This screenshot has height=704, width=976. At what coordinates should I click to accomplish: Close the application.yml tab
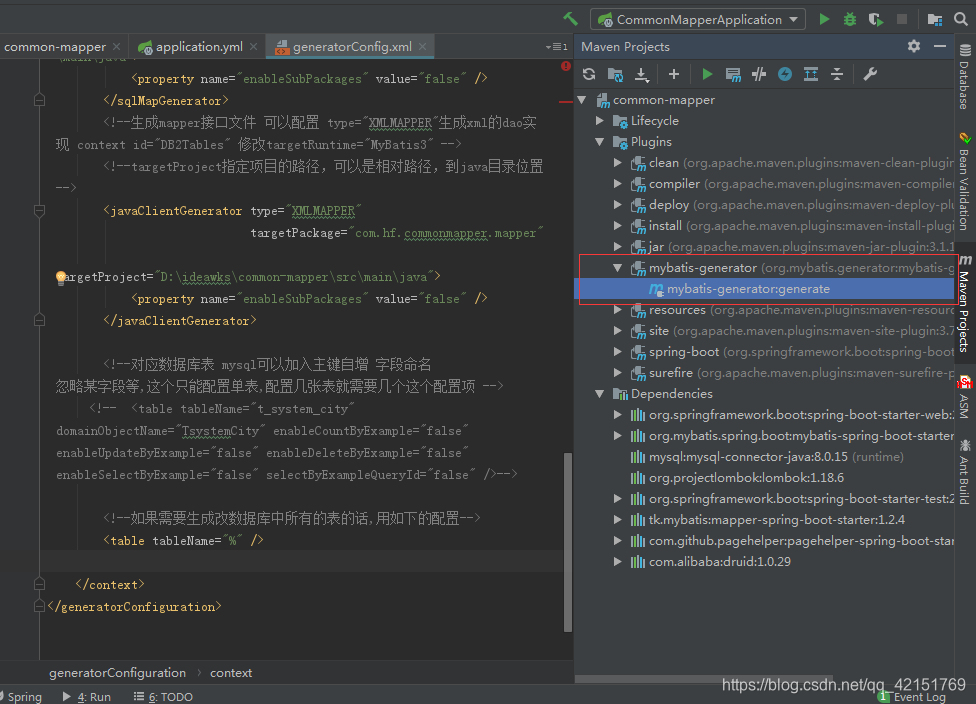tap(253, 47)
